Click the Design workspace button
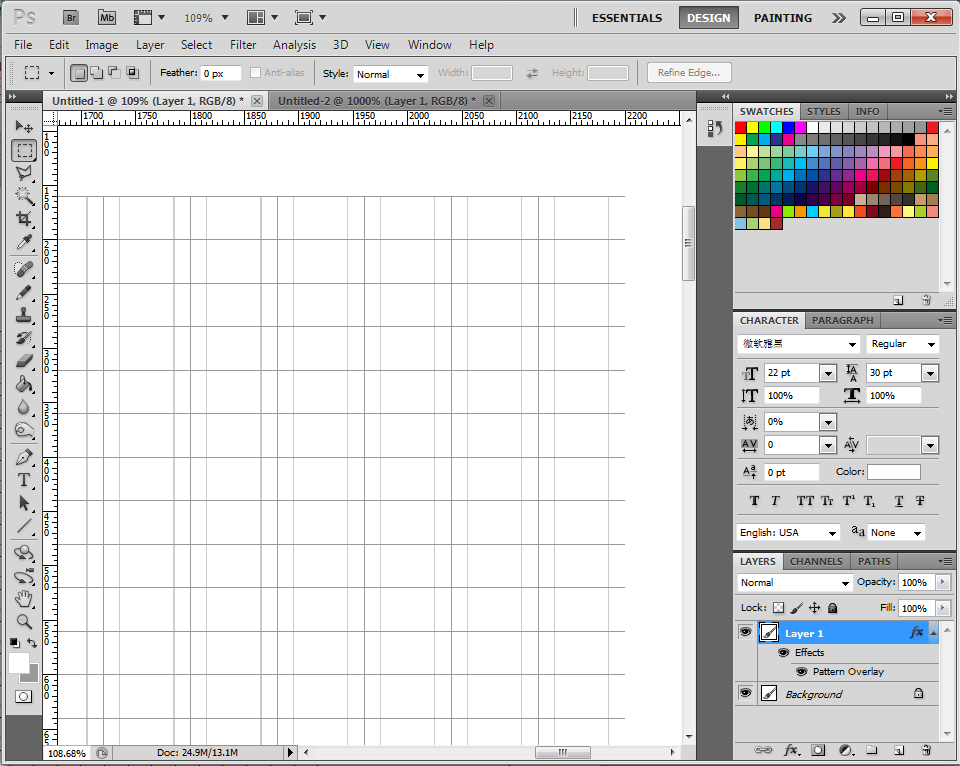Image resolution: width=960 pixels, height=766 pixels. tap(709, 18)
